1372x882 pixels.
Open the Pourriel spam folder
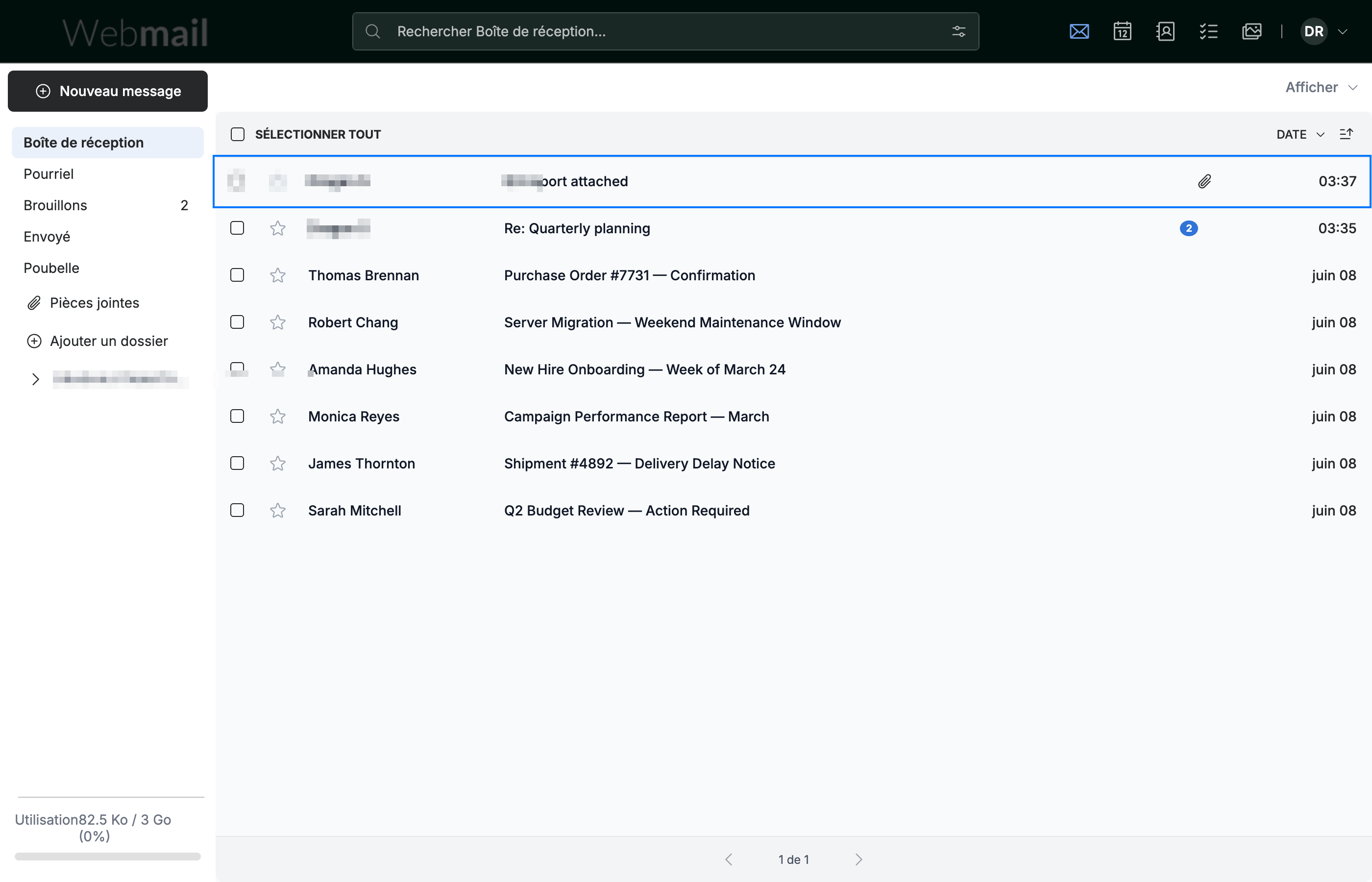pos(108,174)
